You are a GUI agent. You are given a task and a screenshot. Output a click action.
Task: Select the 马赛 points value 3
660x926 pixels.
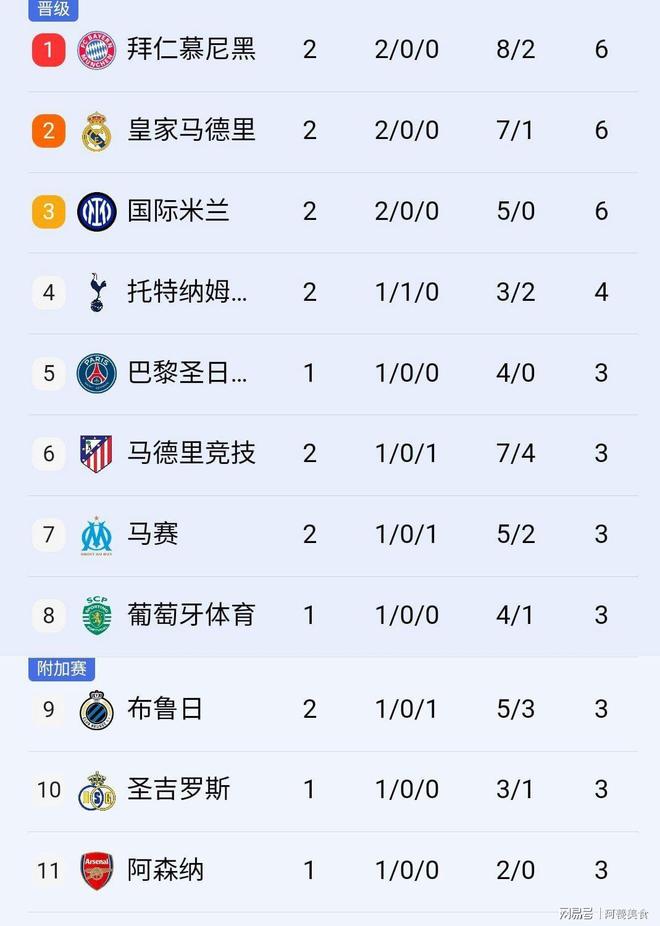tap(600, 534)
